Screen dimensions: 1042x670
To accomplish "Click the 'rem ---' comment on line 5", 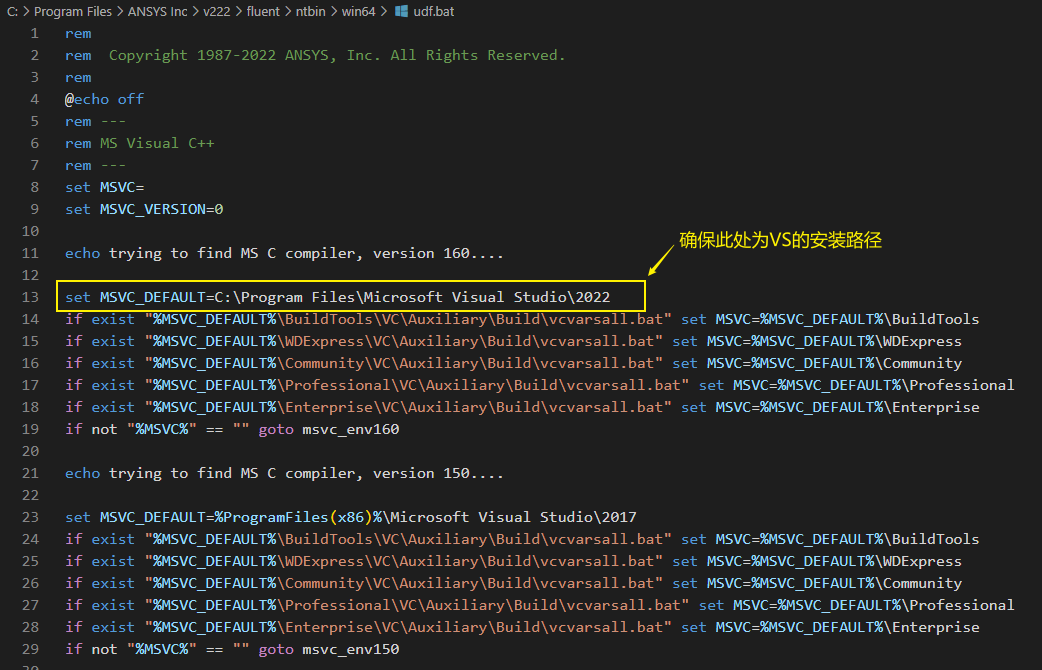I will coord(96,121).
